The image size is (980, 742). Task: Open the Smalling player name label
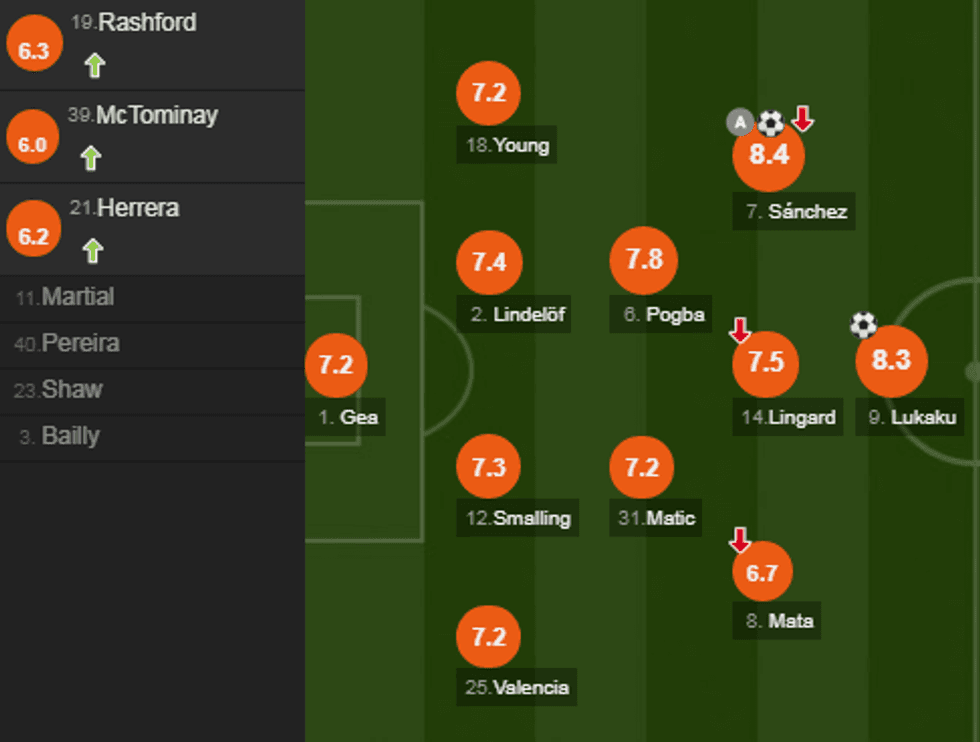[x=518, y=518]
